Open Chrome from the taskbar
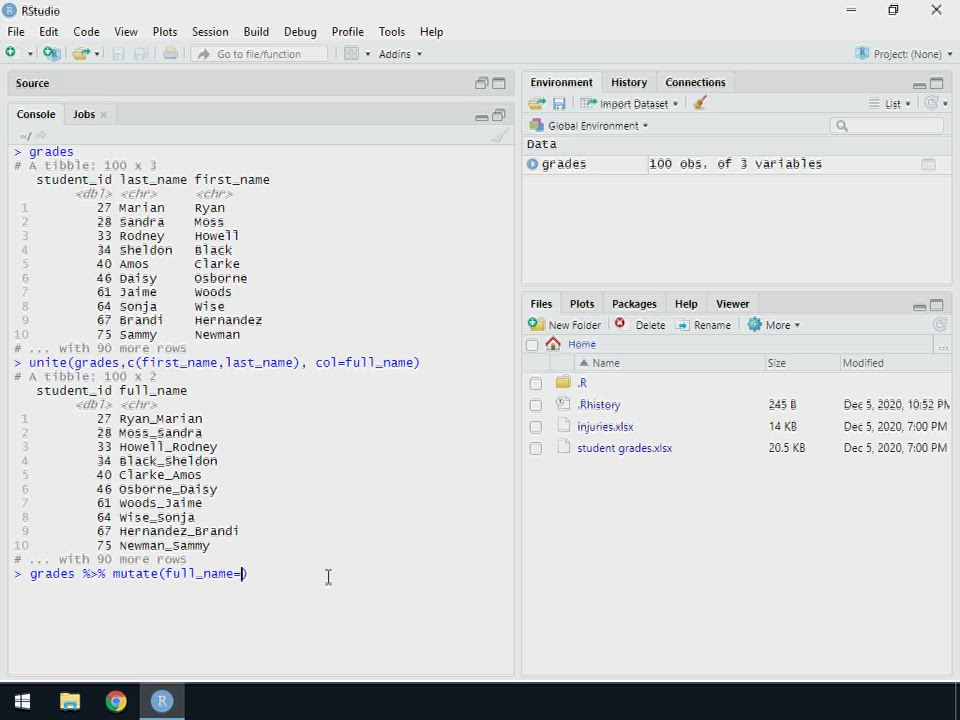Image resolution: width=960 pixels, height=720 pixels. 116,701
